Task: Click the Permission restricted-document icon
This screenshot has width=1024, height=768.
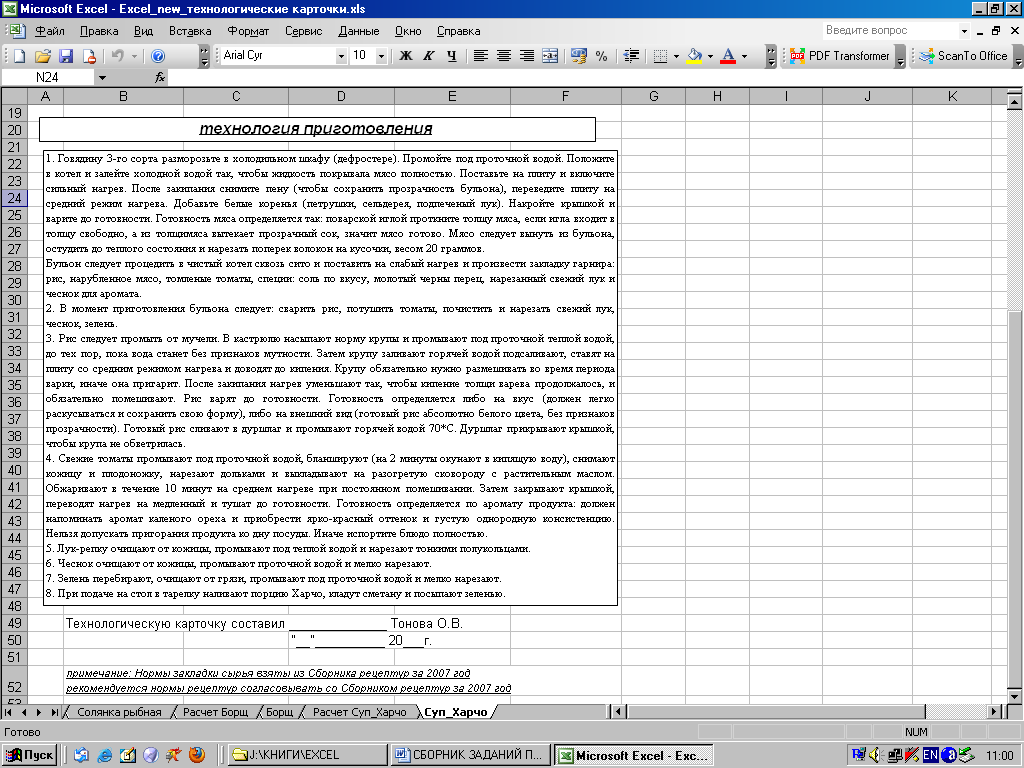Action: [x=89, y=56]
